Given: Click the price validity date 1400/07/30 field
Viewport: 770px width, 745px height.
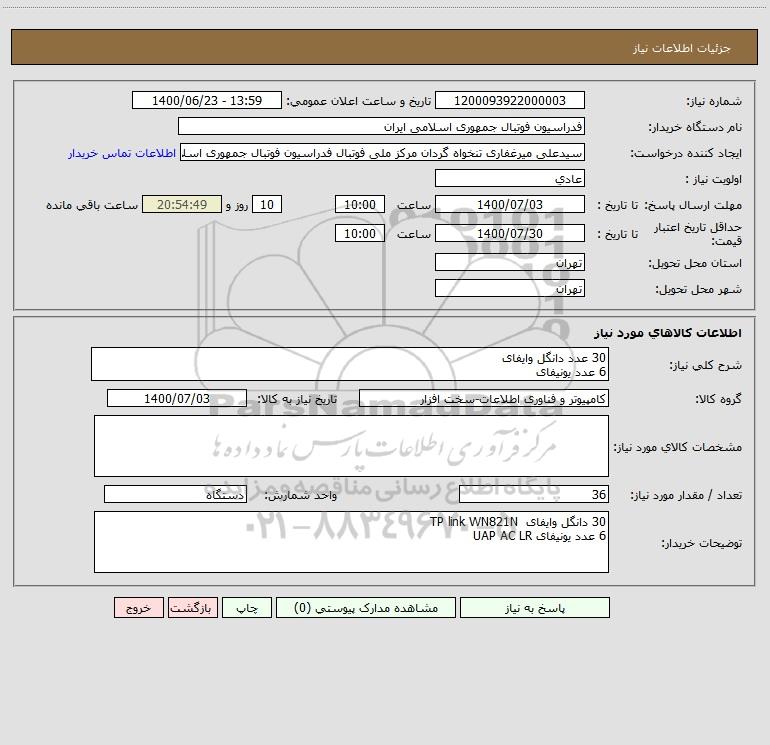Looking at the screenshot, I should coord(510,233).
